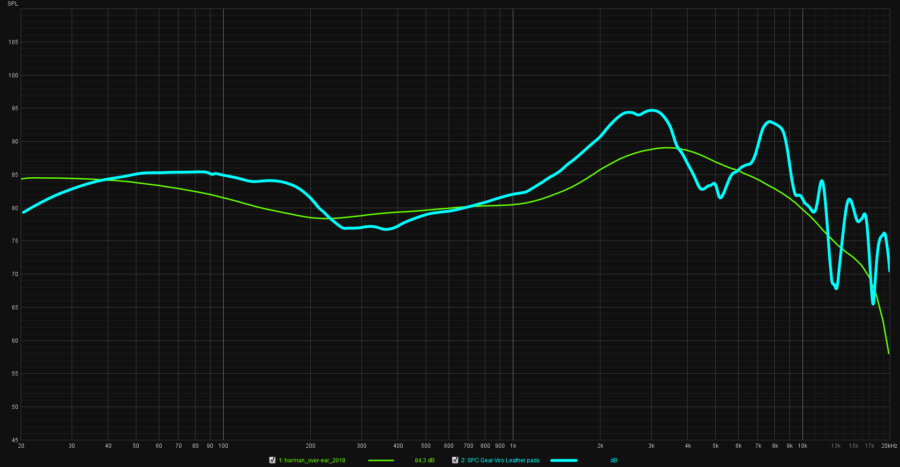Screen dimensions: 900x467
Task: Click the 85 SPL axis value
Action: (x=15, y=175)
